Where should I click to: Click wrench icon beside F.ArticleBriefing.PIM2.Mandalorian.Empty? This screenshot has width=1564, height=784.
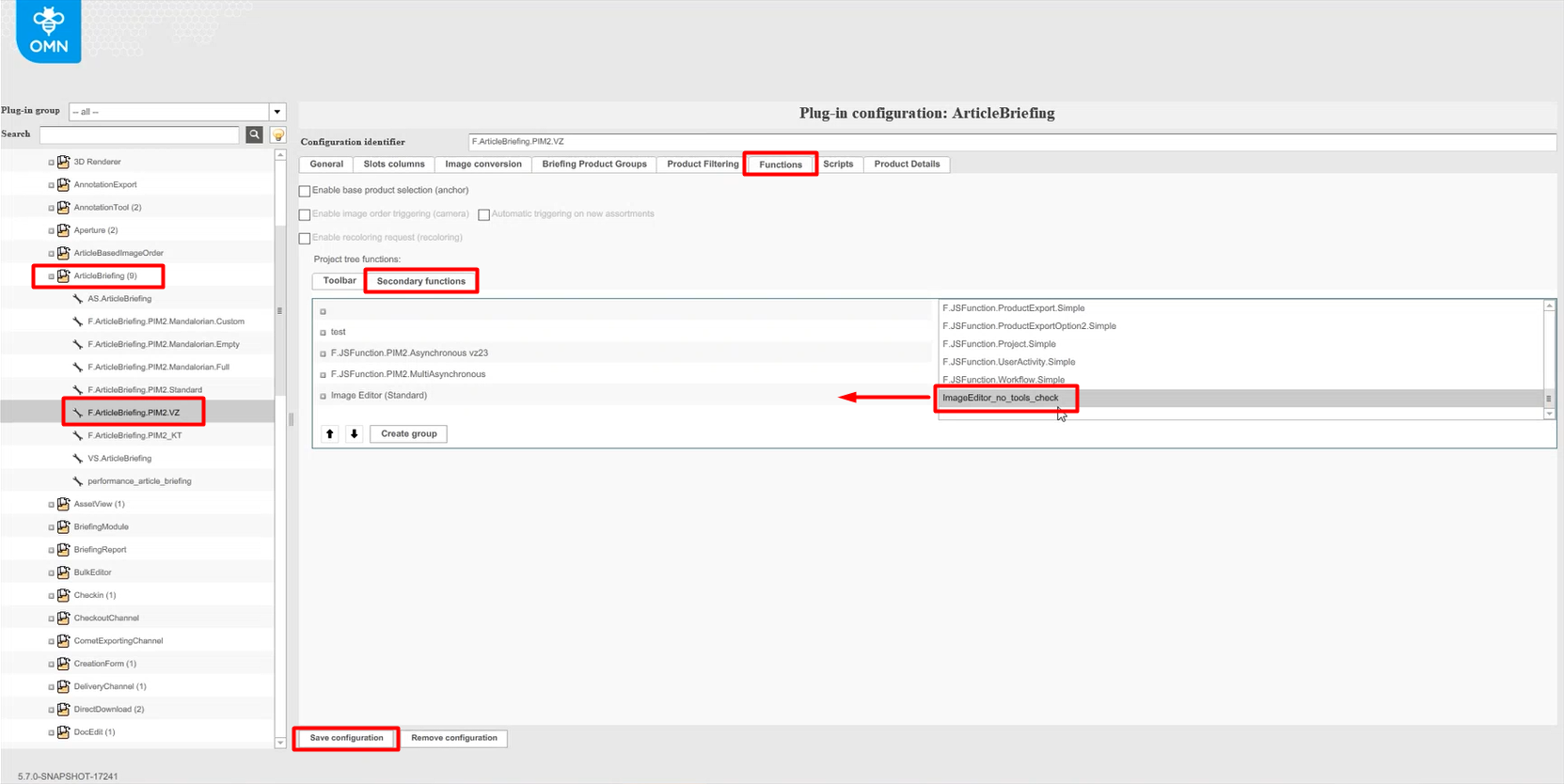(x=78, y=344)
